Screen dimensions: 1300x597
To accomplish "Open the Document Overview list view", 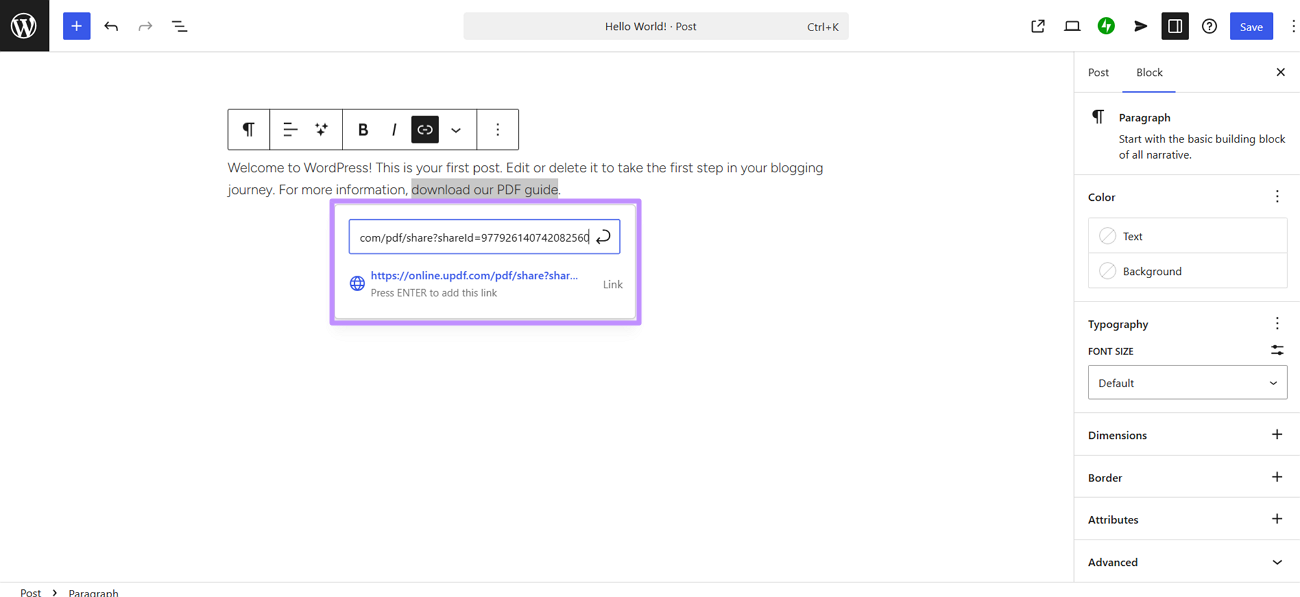I will click(x=179, y=25).
